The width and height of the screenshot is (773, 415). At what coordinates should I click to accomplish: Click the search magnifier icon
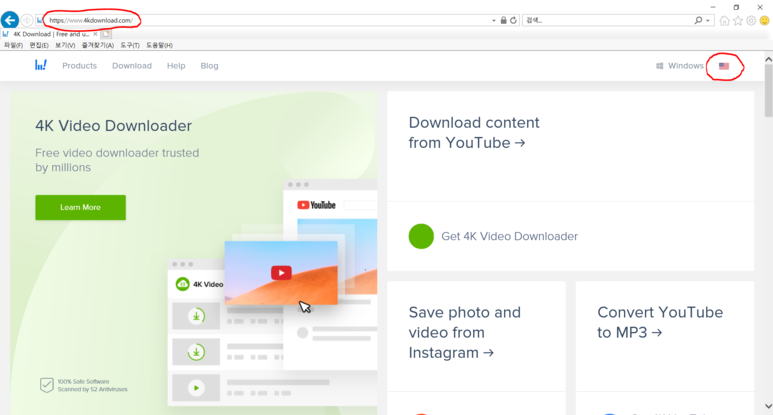tap(698, 20)
